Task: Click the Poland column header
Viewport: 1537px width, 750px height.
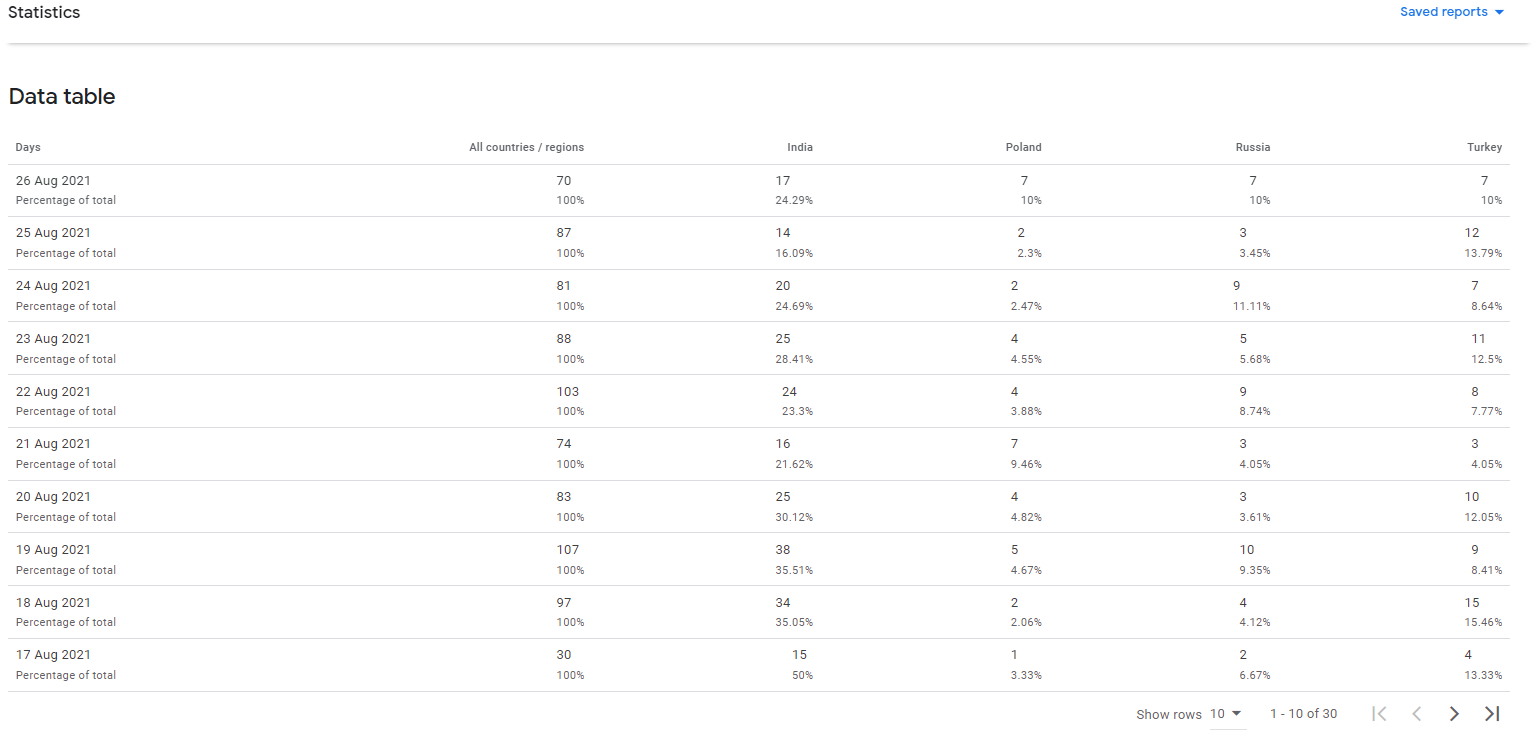Action: pos(1023,147)
